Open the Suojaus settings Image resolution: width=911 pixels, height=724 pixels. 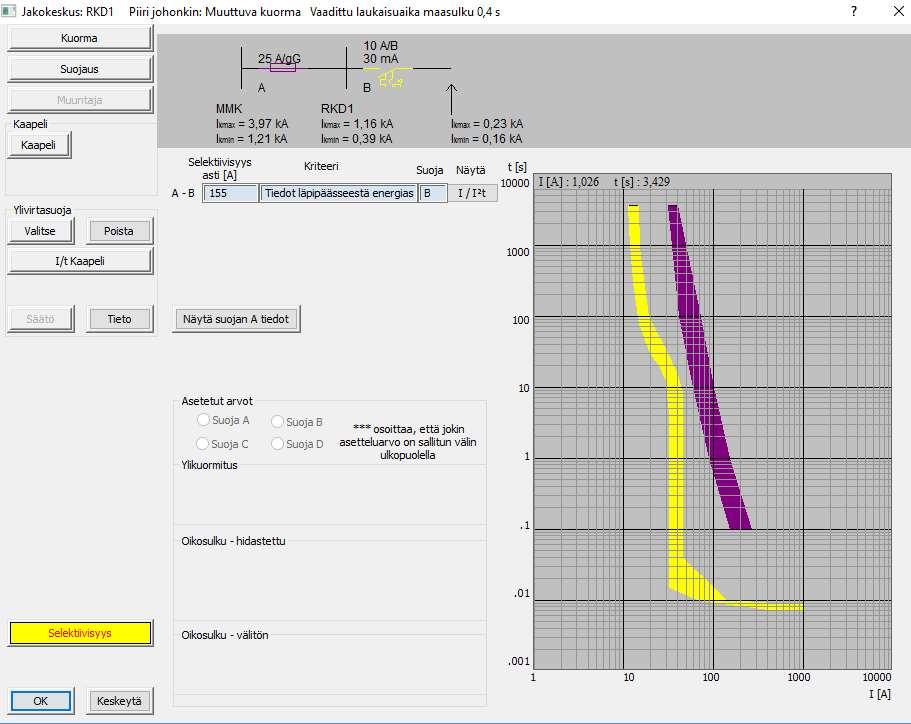(80, 69)
